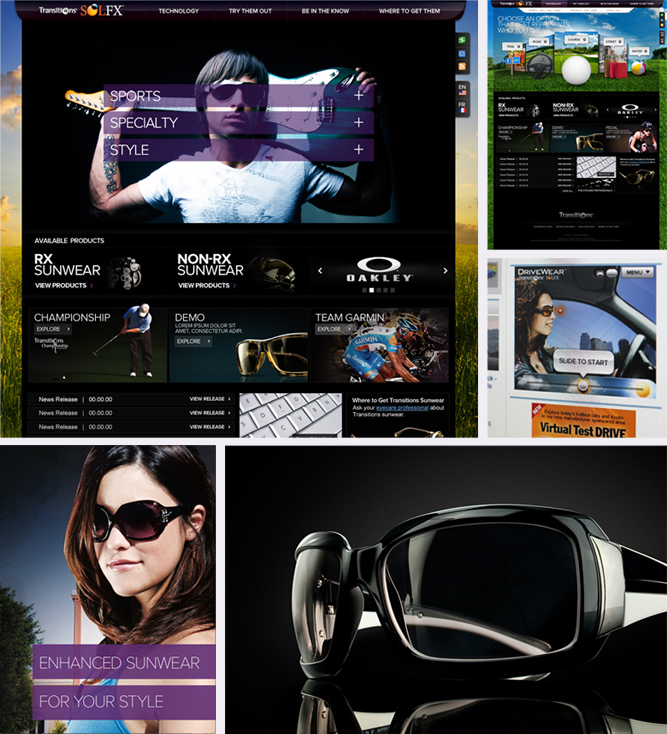Image resolution: width=667 pixels, height=734 pixels.
Task: Click the Road label in the small mockup
Action: pos(538,42)
